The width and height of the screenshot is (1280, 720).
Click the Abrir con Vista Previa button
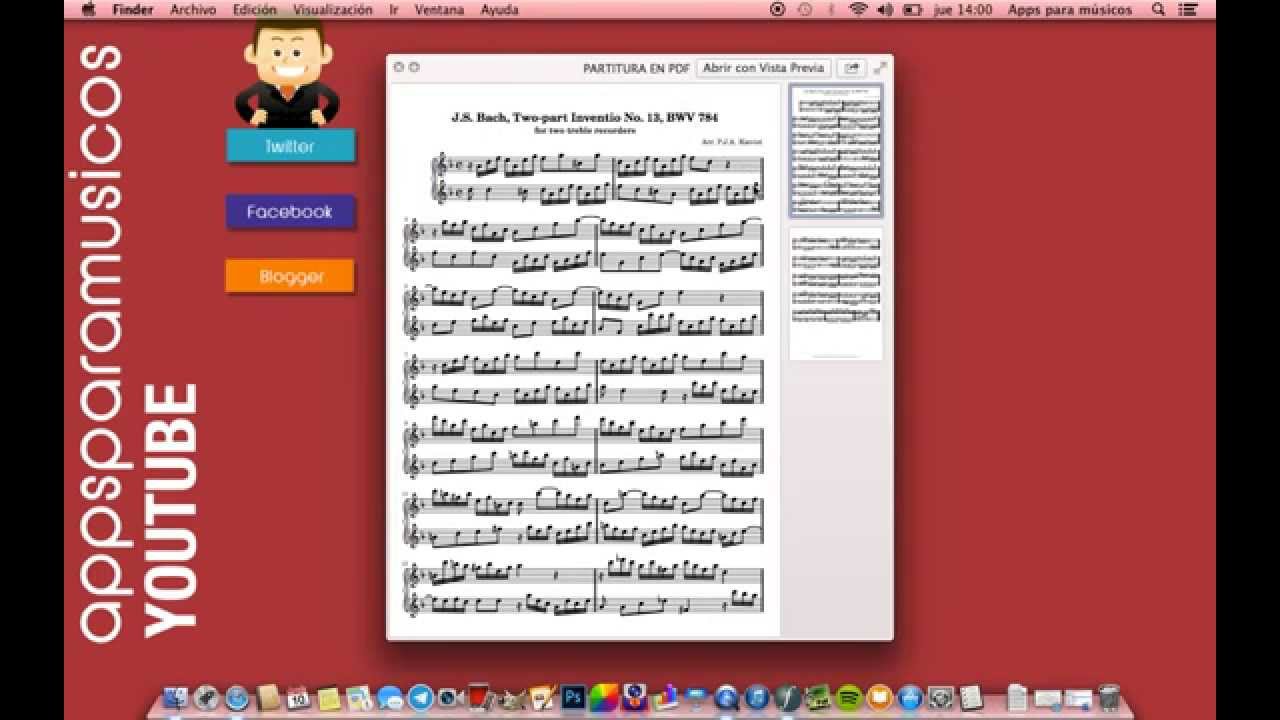pos(763,68)
